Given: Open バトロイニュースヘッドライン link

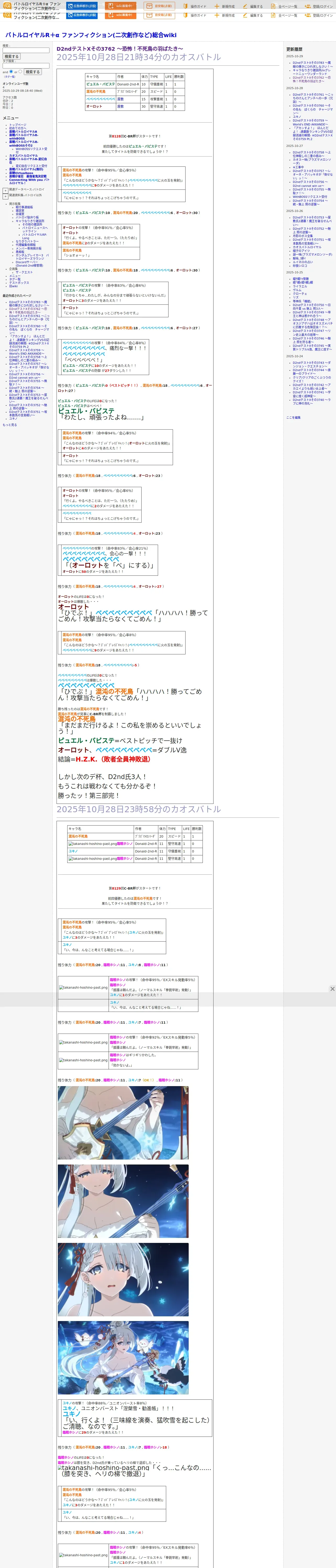Looking at the screenshot, I should 35,229.
